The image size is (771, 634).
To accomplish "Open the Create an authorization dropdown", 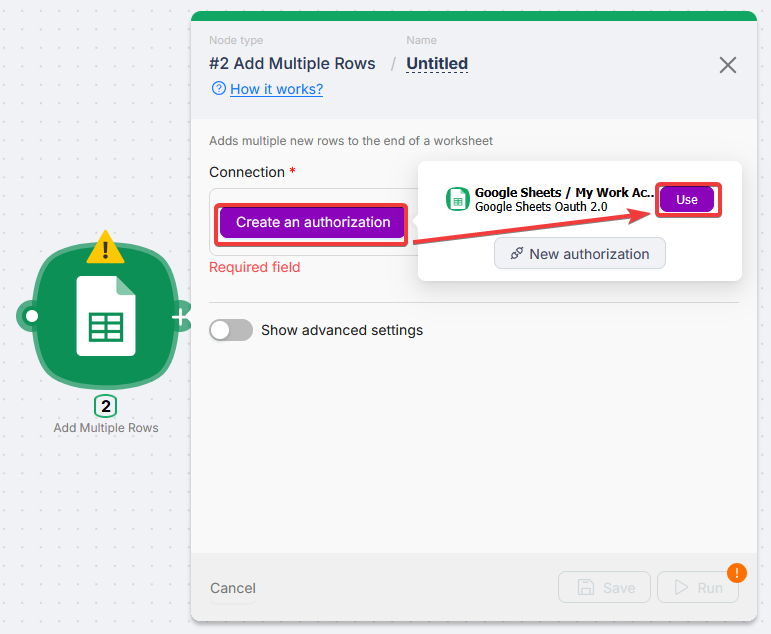I will pyautogui.click(x=313, y=222).
